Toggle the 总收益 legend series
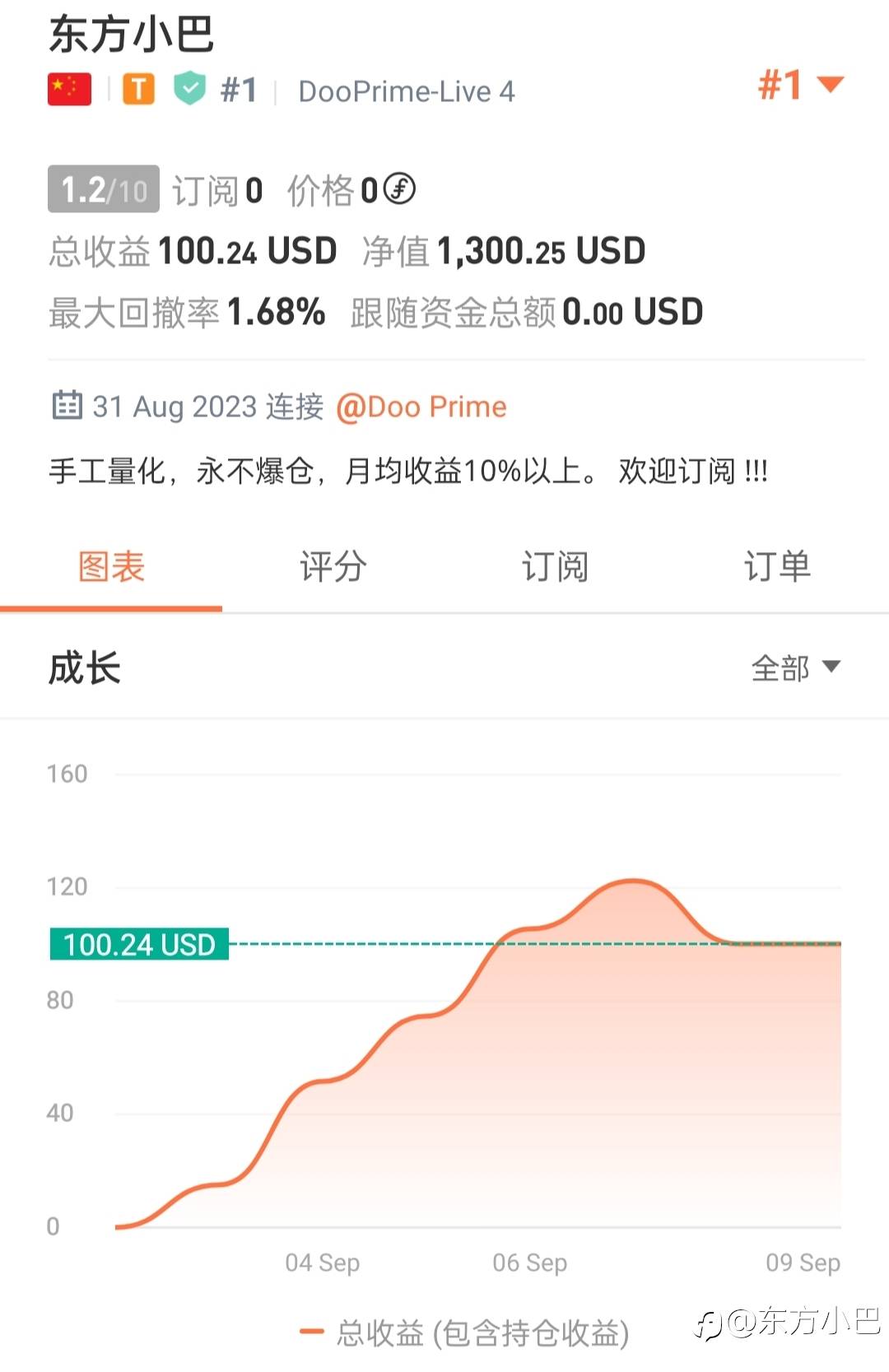Screen dimensions: 889x1372 point(482,1332)
